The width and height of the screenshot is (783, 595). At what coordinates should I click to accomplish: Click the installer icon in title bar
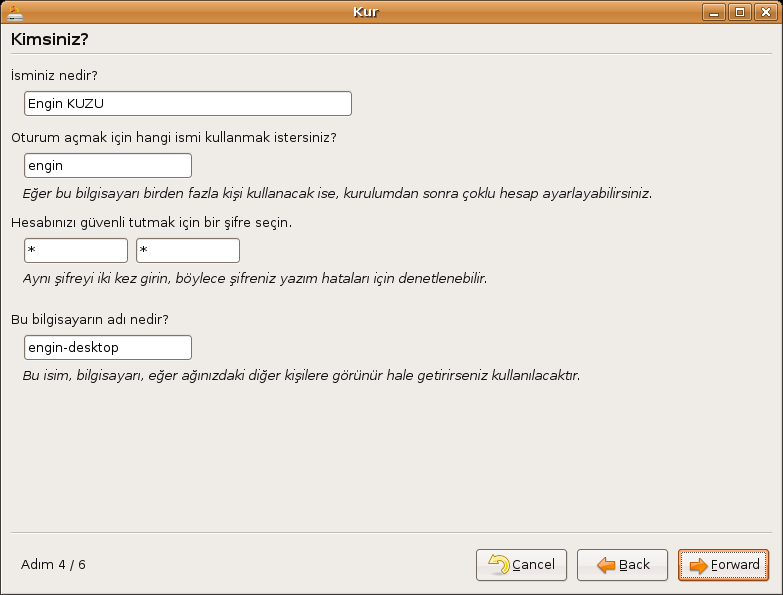(14, 13)
